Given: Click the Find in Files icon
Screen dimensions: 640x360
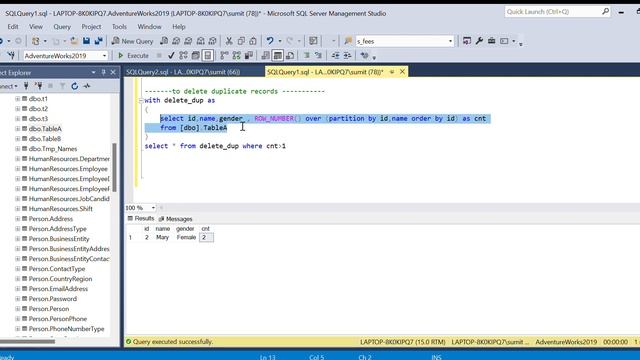Looking at the screenshot, I should (348, 41).
